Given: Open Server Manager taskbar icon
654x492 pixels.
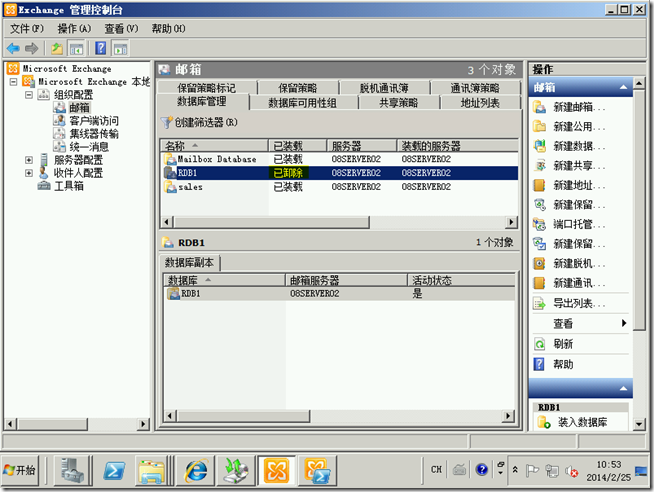Looking at the screenshot, I should [x=72, y=470].
